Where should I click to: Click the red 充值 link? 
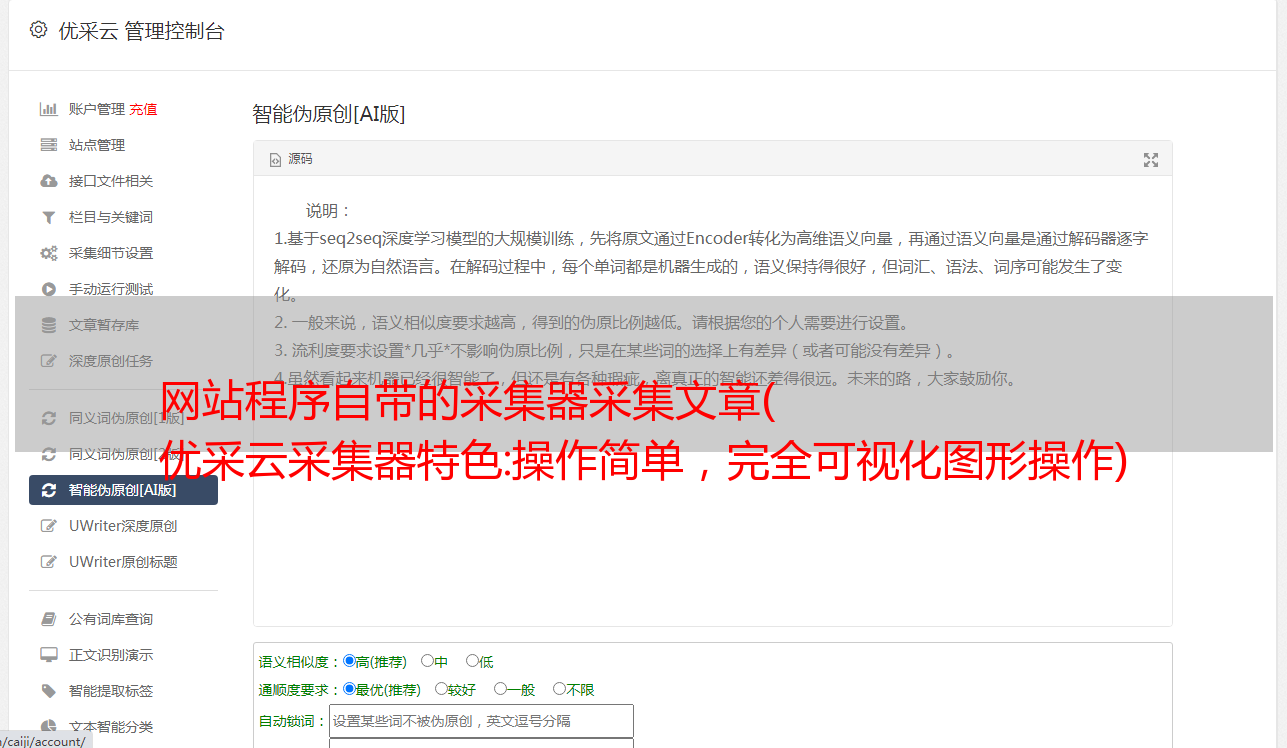coord(143,109)
